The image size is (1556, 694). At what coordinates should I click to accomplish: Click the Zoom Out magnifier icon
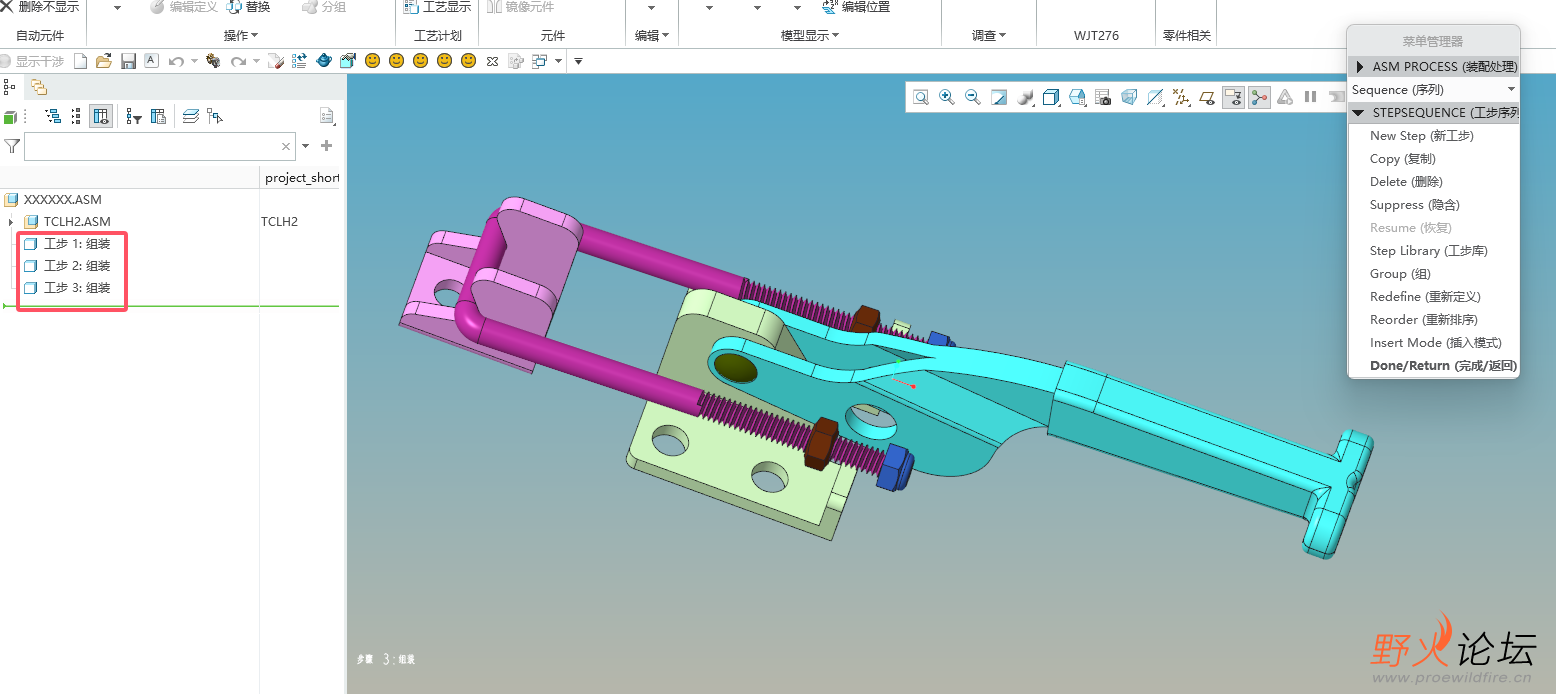click(x=972, y=97)
